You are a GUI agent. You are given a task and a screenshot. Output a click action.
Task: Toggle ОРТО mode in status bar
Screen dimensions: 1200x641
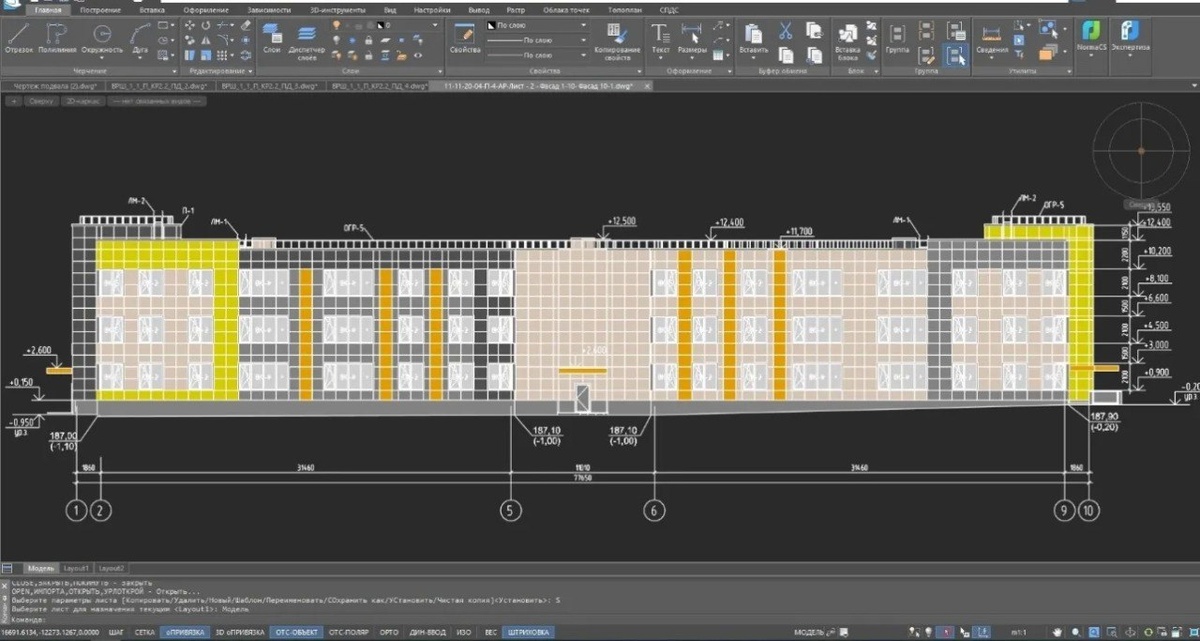point(389,632)
